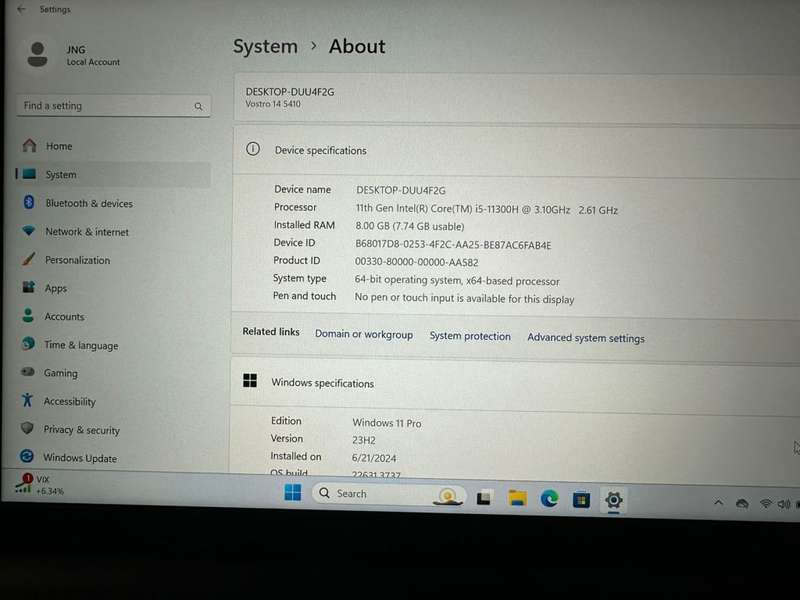Image resolution: width=800 pixels, height=600 pixels.
Task: Open the Home settings page label
Action: click(x=59, y=146)
